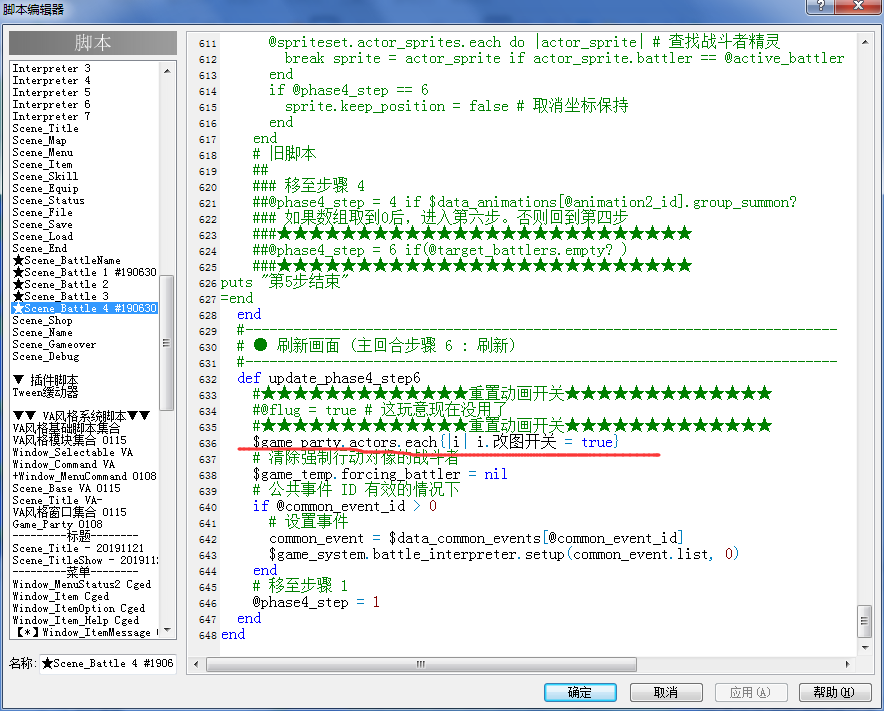
Task: Select Scene_Battle 4 #190630 script
Action: tap(85, 308)
